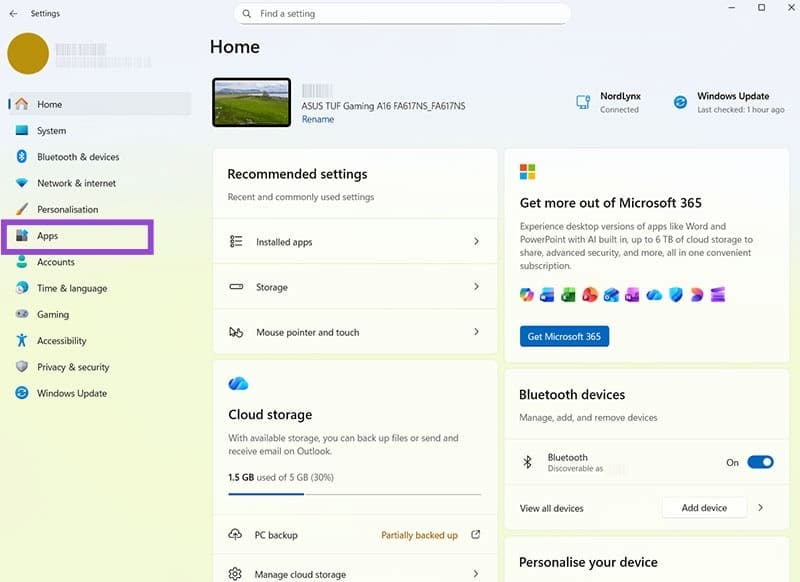Image resolution: width=800 pixels, height=582 pixels.
Task: Click the cloud storage usage progress bar
Action: pyautogui.click(x=354, y=494)
